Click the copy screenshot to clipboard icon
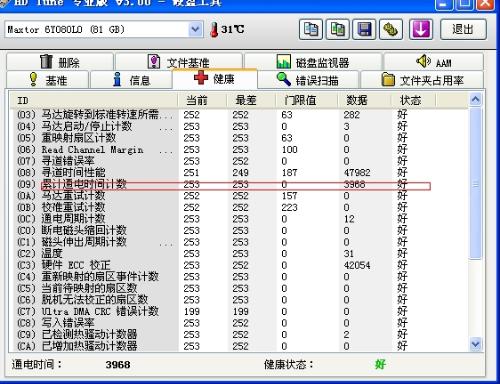This screenshot has height=384, width=500. coord(337,29)
